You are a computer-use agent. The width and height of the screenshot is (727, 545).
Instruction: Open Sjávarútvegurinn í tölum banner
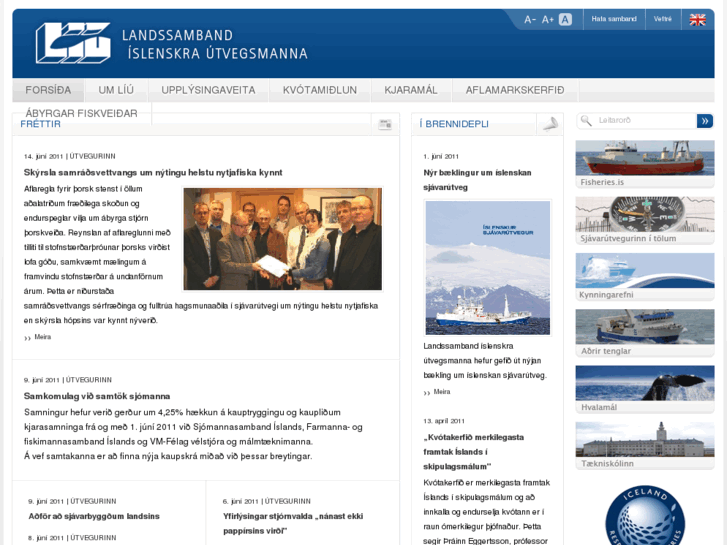point(645,220)
